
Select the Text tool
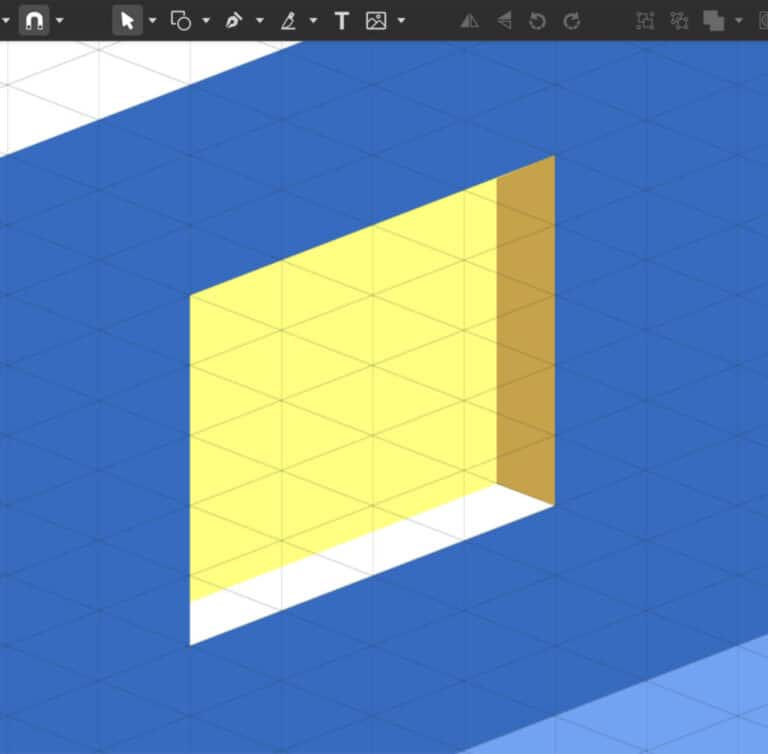pos(342,21)
